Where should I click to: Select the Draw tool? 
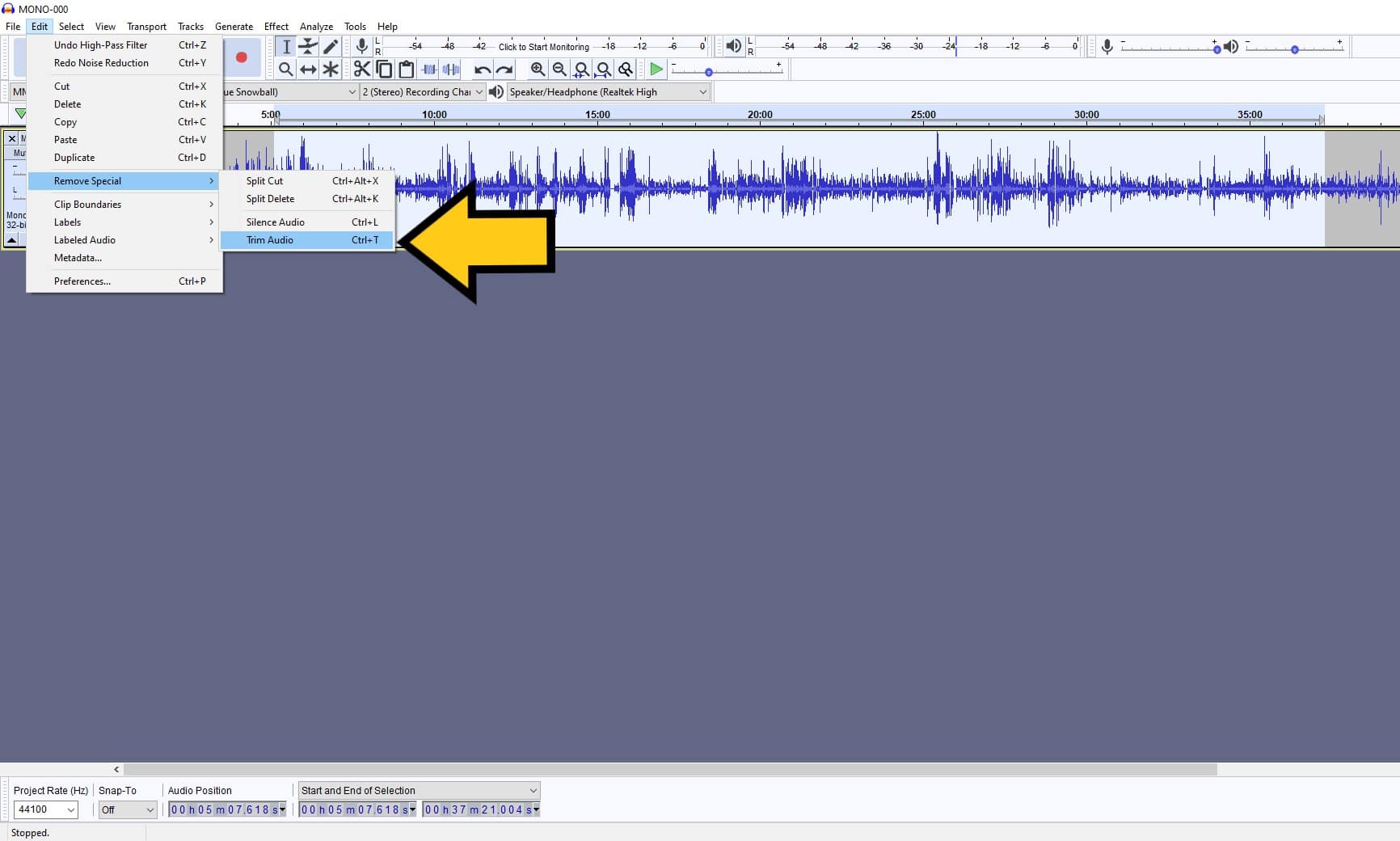(331, 46)
